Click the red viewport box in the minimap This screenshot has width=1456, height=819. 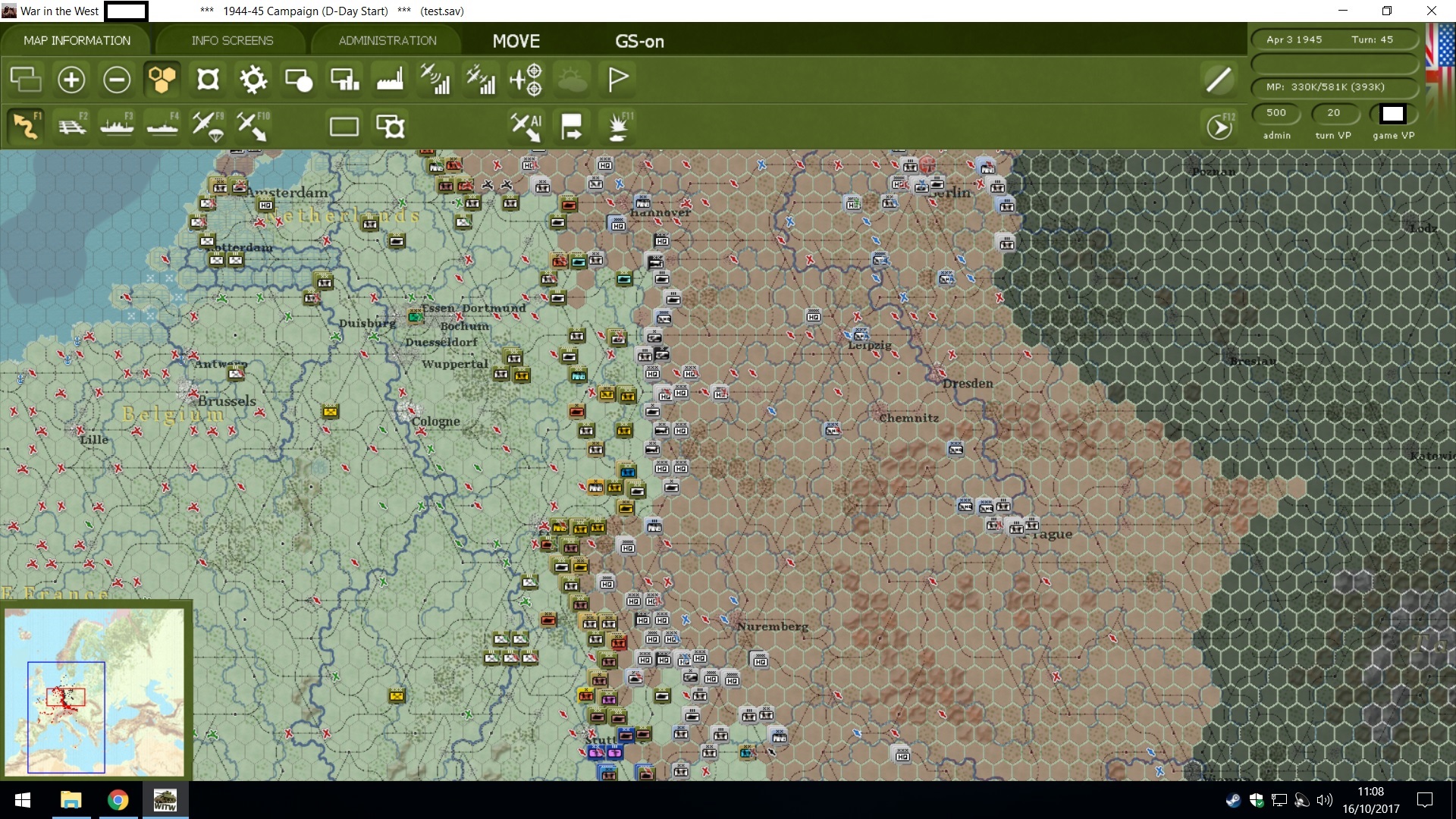[x=66, y=696]
